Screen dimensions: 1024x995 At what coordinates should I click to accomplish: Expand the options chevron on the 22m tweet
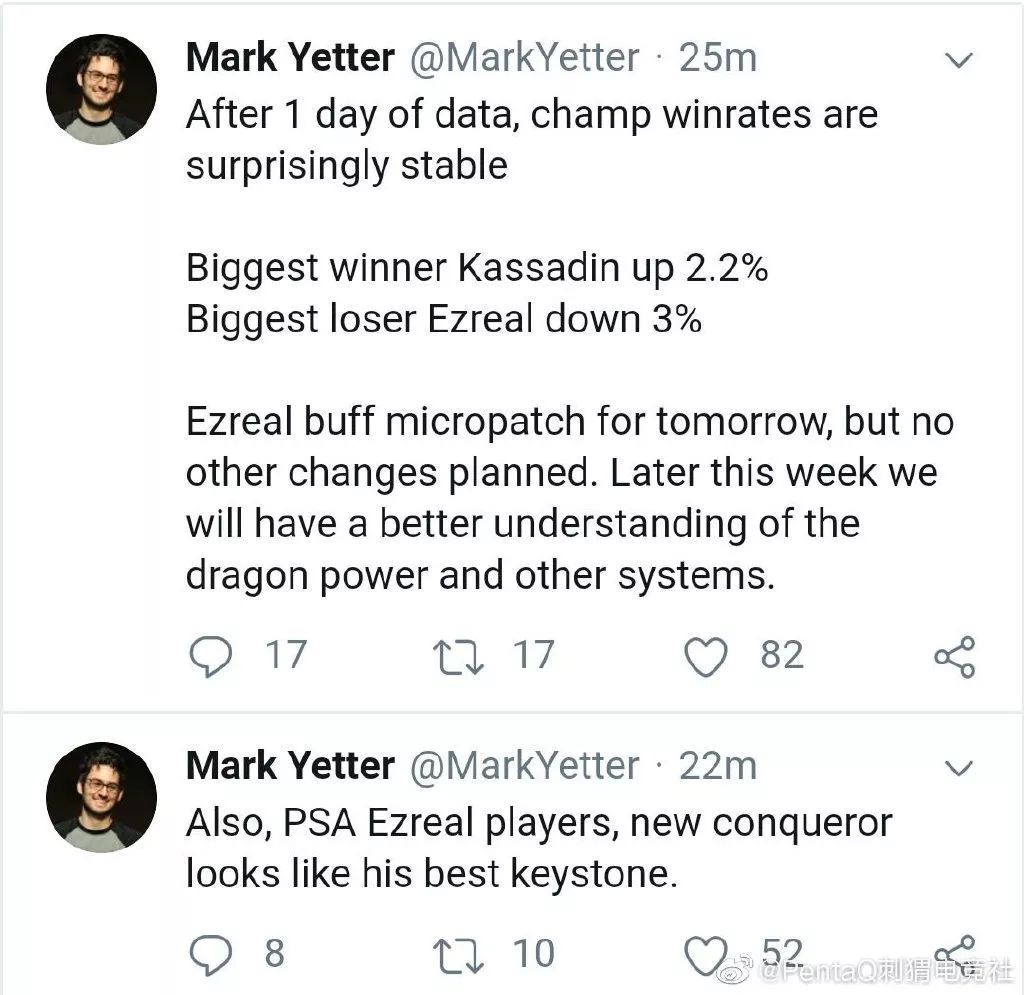click(x=959, y=768)
